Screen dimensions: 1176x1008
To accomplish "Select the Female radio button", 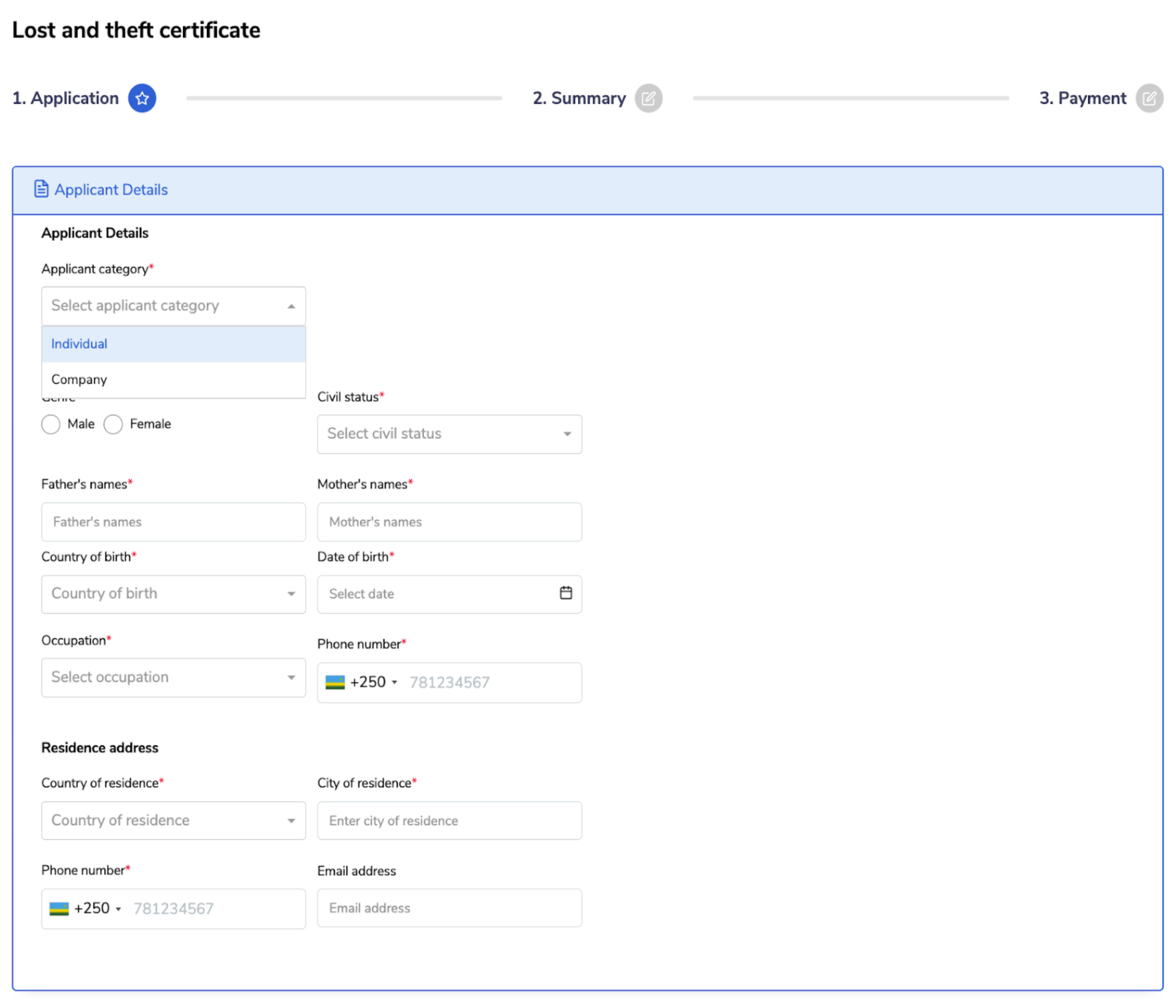I will [x=113, y=424].
